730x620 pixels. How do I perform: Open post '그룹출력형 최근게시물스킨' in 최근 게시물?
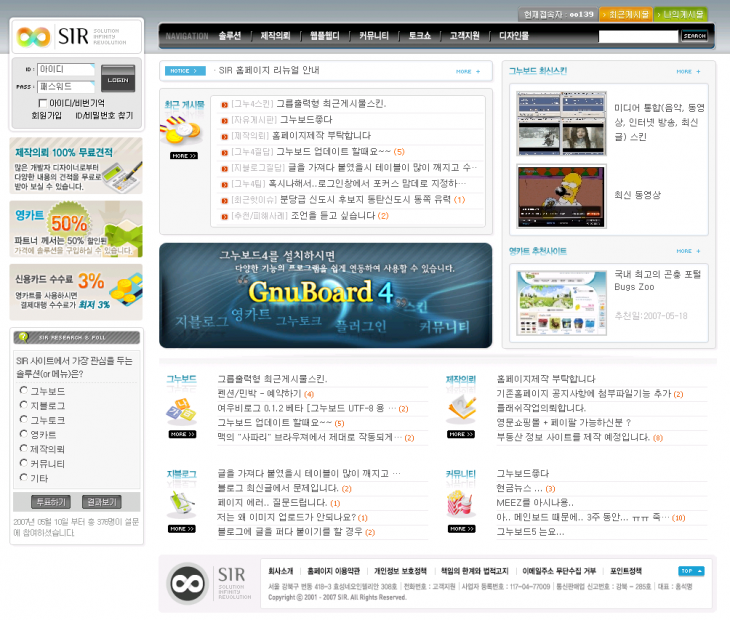pos(331,103)
